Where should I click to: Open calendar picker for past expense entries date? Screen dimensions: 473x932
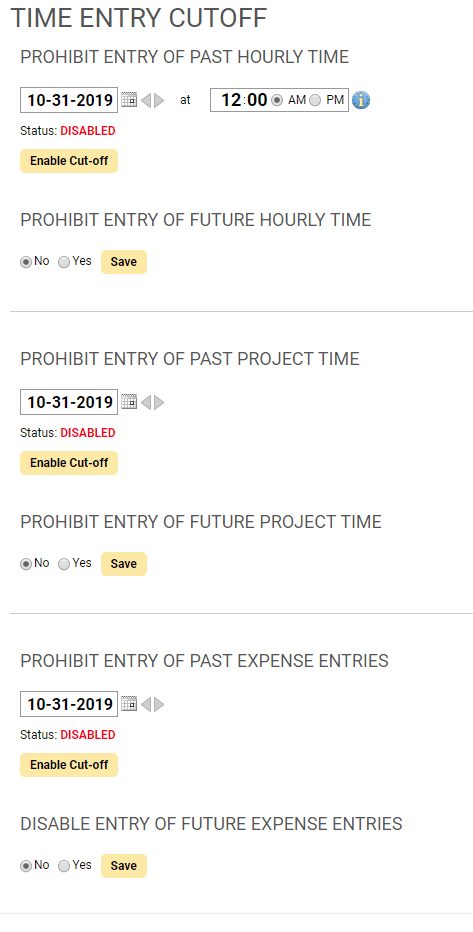(129, 704)
